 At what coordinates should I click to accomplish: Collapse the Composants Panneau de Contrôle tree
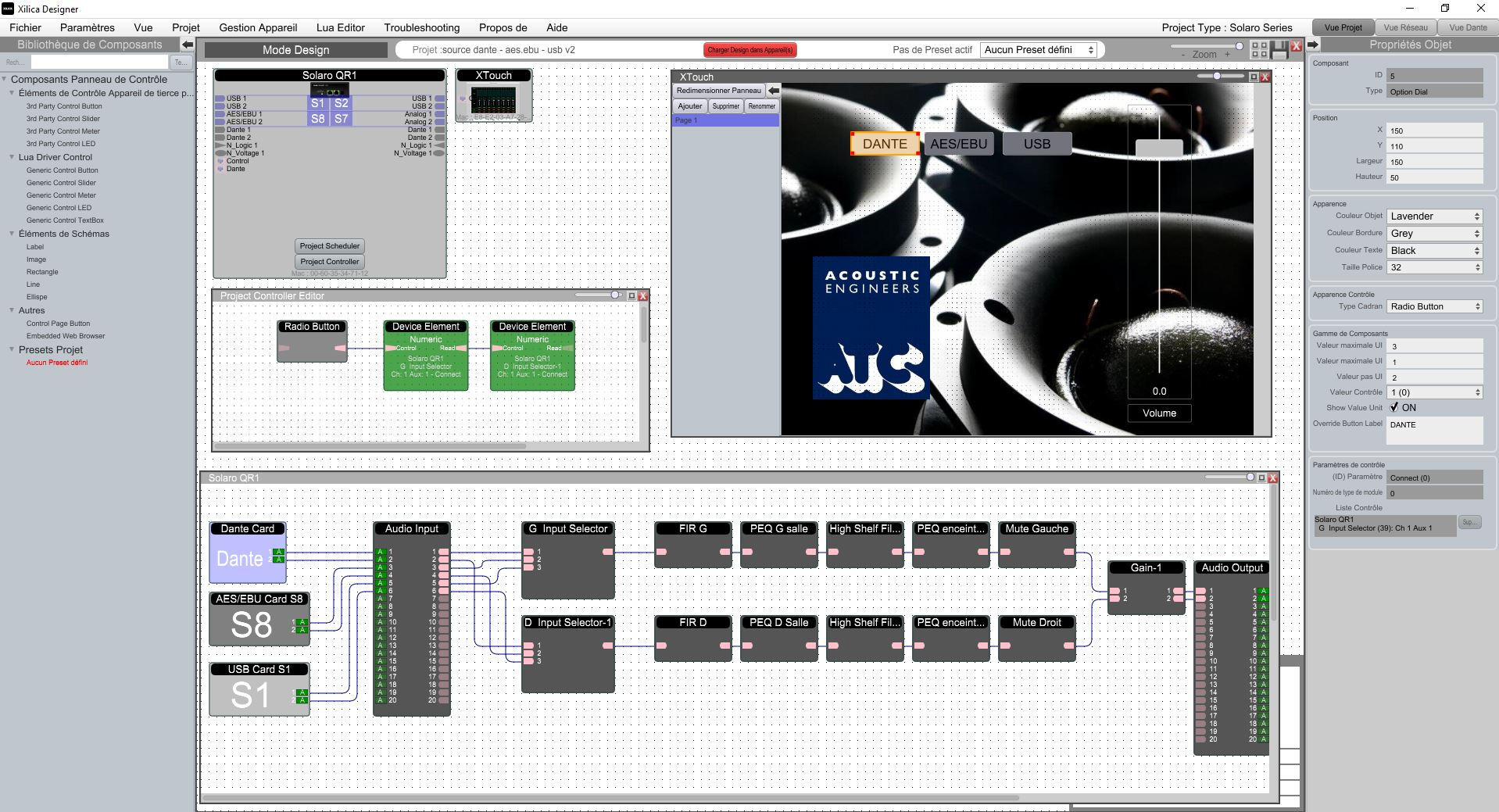(5, 79)
